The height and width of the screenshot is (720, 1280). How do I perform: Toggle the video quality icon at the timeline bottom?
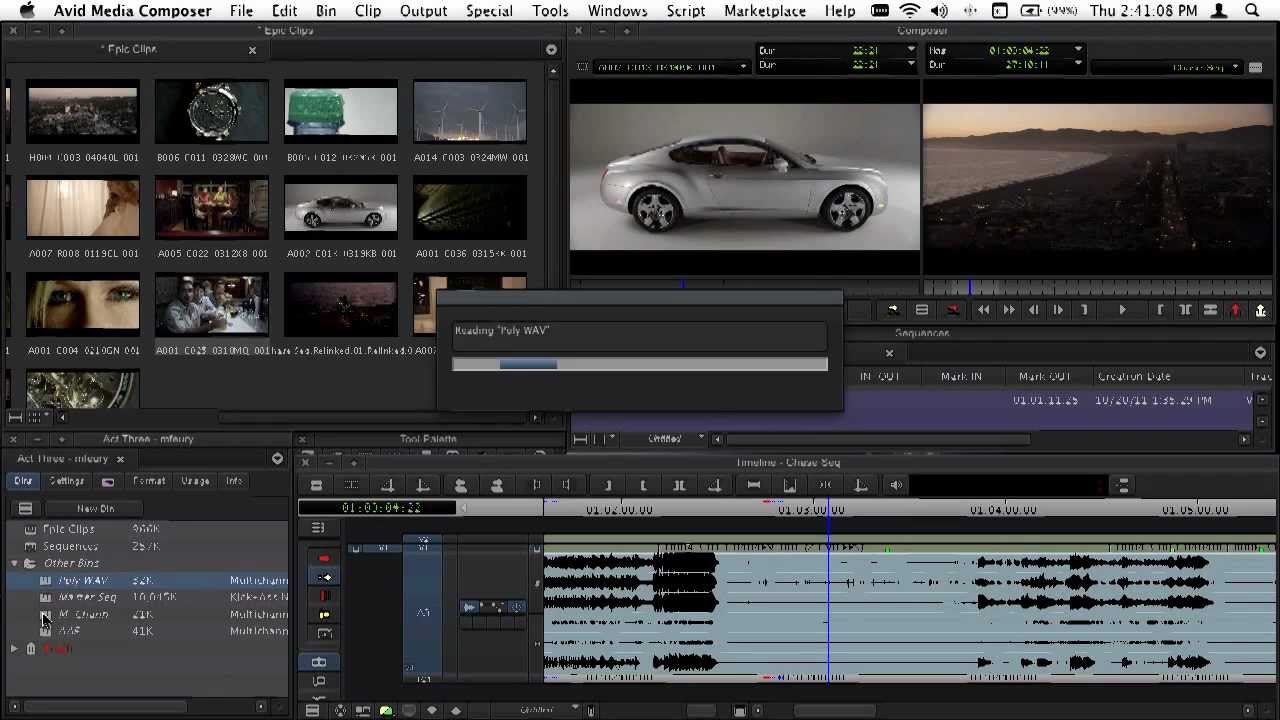pyautogui.click(x=386, y=710)
